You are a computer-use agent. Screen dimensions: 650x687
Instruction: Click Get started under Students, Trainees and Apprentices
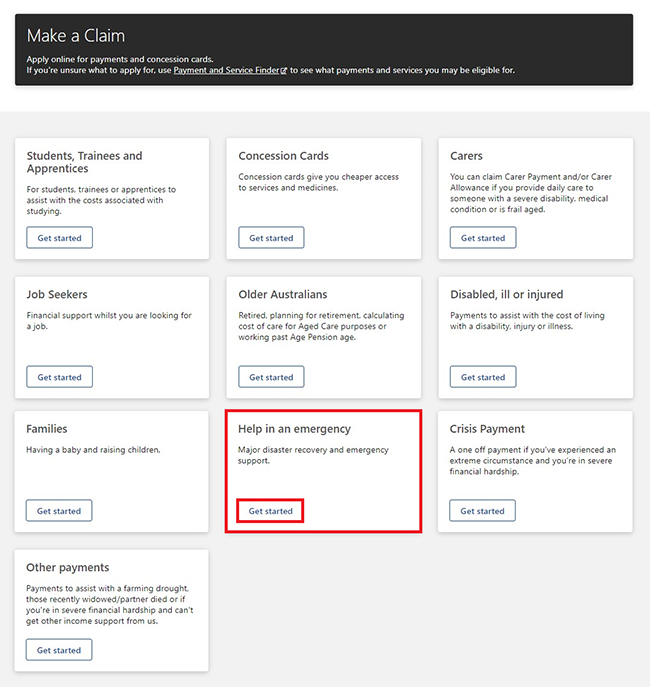tap(60, 238)
